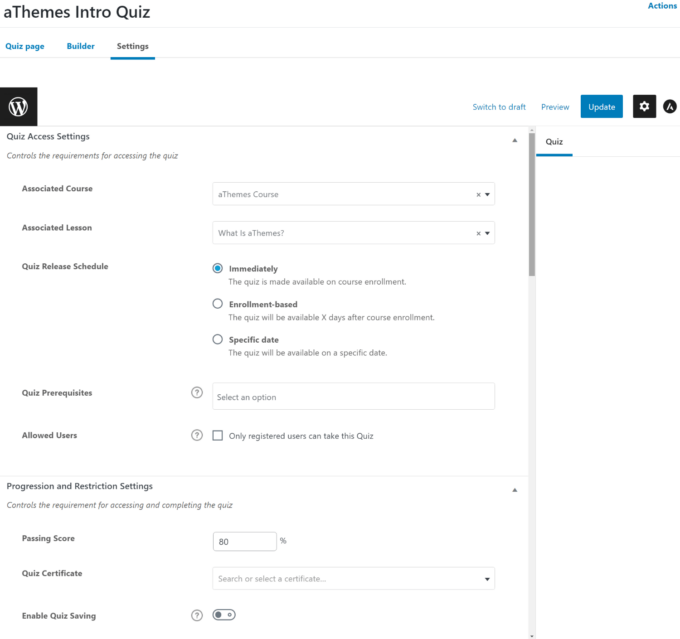Switch to Quiz page tab
This screenshot has width=680, height=639.
[x=25, y=46]
